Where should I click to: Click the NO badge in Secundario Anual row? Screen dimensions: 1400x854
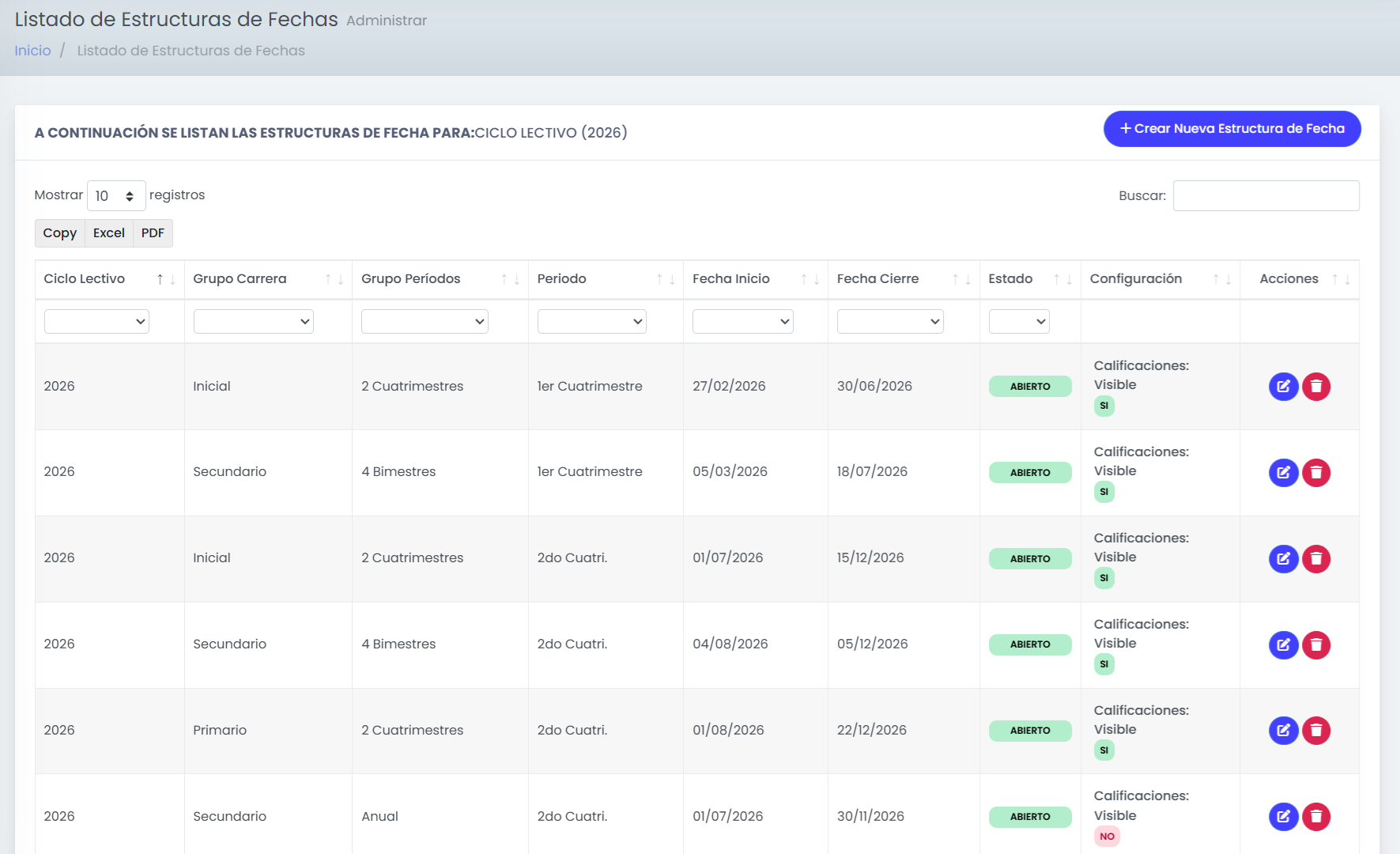pyautogui.click(x=1107, y=837)
